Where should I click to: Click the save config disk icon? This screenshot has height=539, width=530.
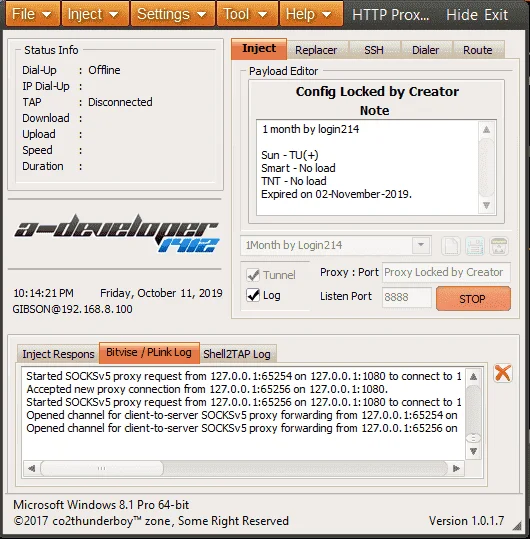(475, 246)
